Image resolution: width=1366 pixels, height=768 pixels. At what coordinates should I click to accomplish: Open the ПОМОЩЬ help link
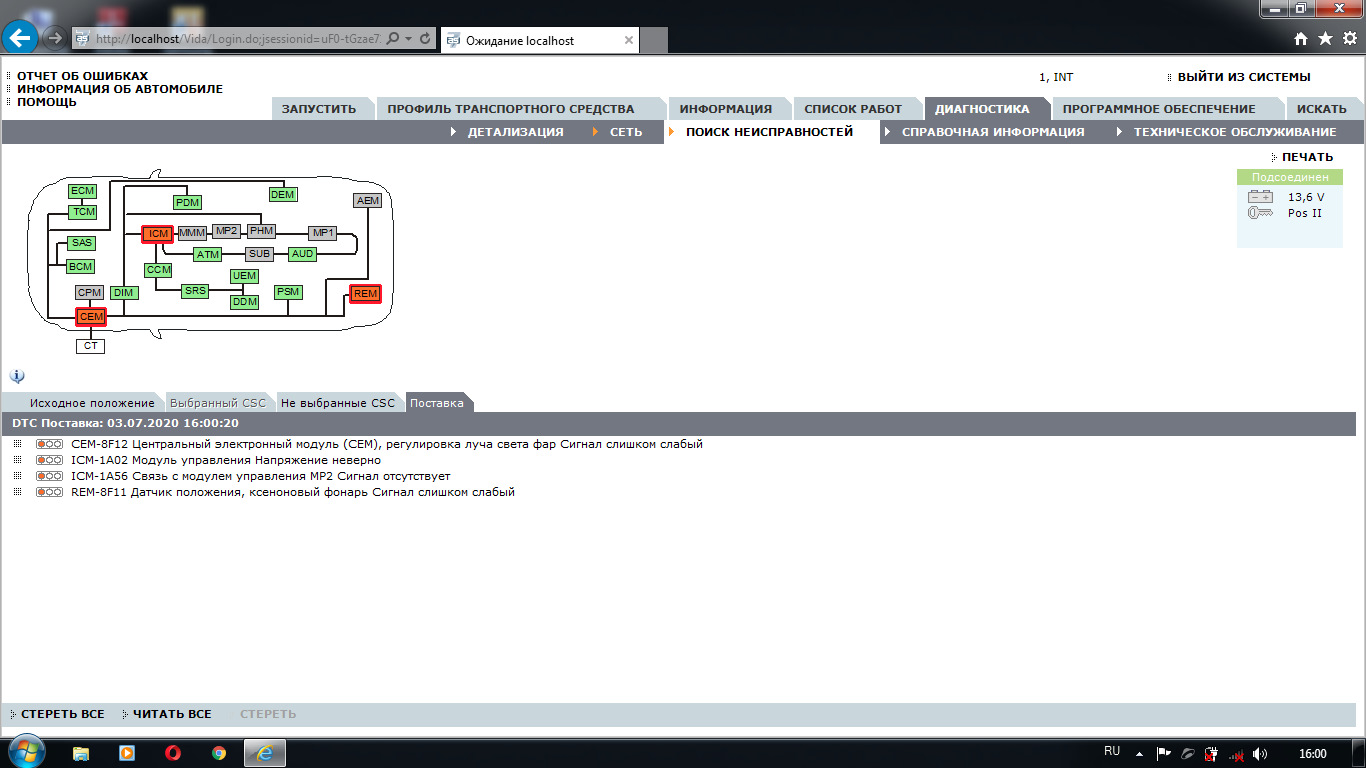[47, 102]
